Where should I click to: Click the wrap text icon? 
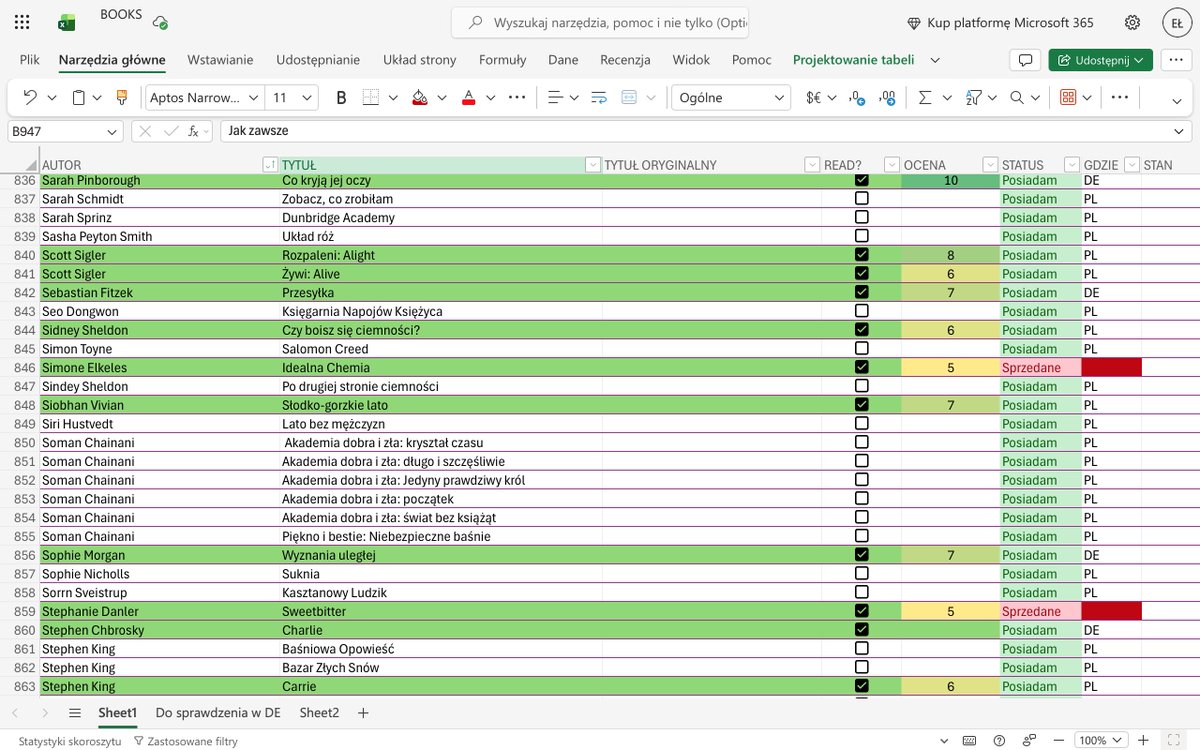coord(599,97)
